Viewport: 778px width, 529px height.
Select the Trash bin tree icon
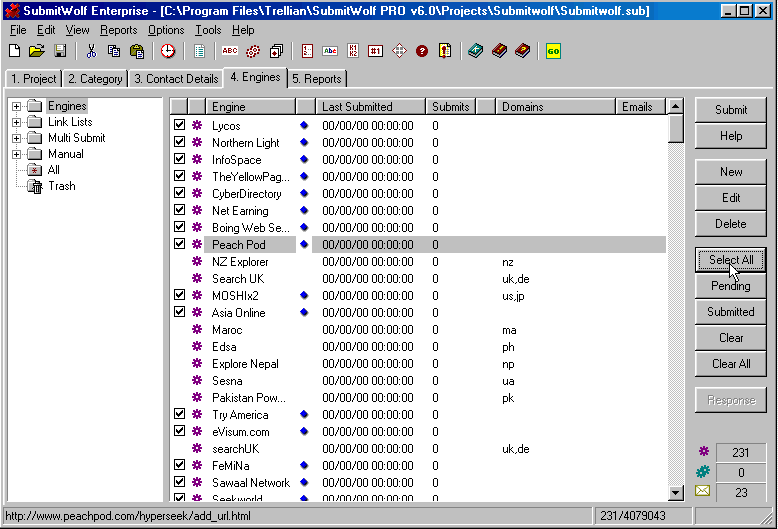point(35,187)
